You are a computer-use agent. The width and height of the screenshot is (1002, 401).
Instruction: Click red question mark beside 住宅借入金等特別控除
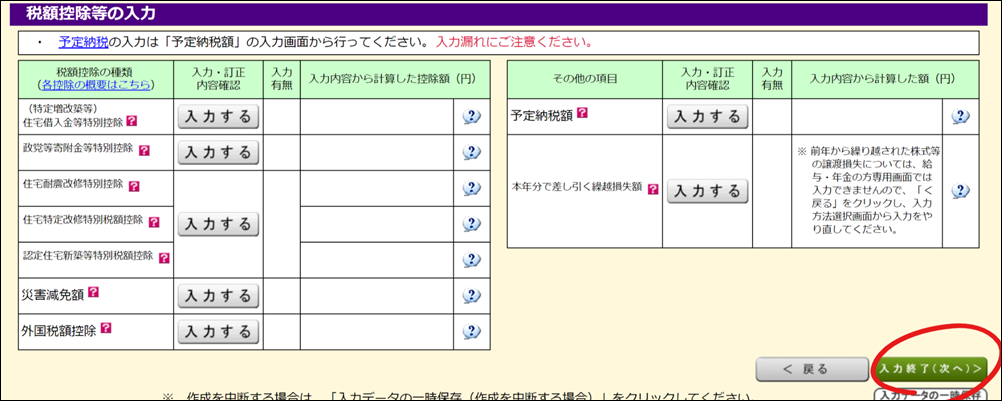click(x=132, y=121)
